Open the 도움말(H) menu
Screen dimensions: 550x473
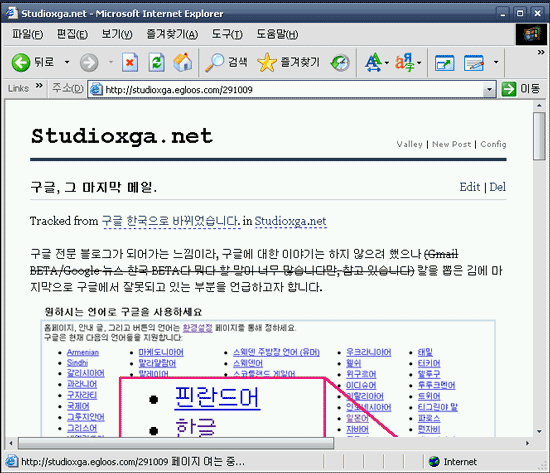[277, 34]
